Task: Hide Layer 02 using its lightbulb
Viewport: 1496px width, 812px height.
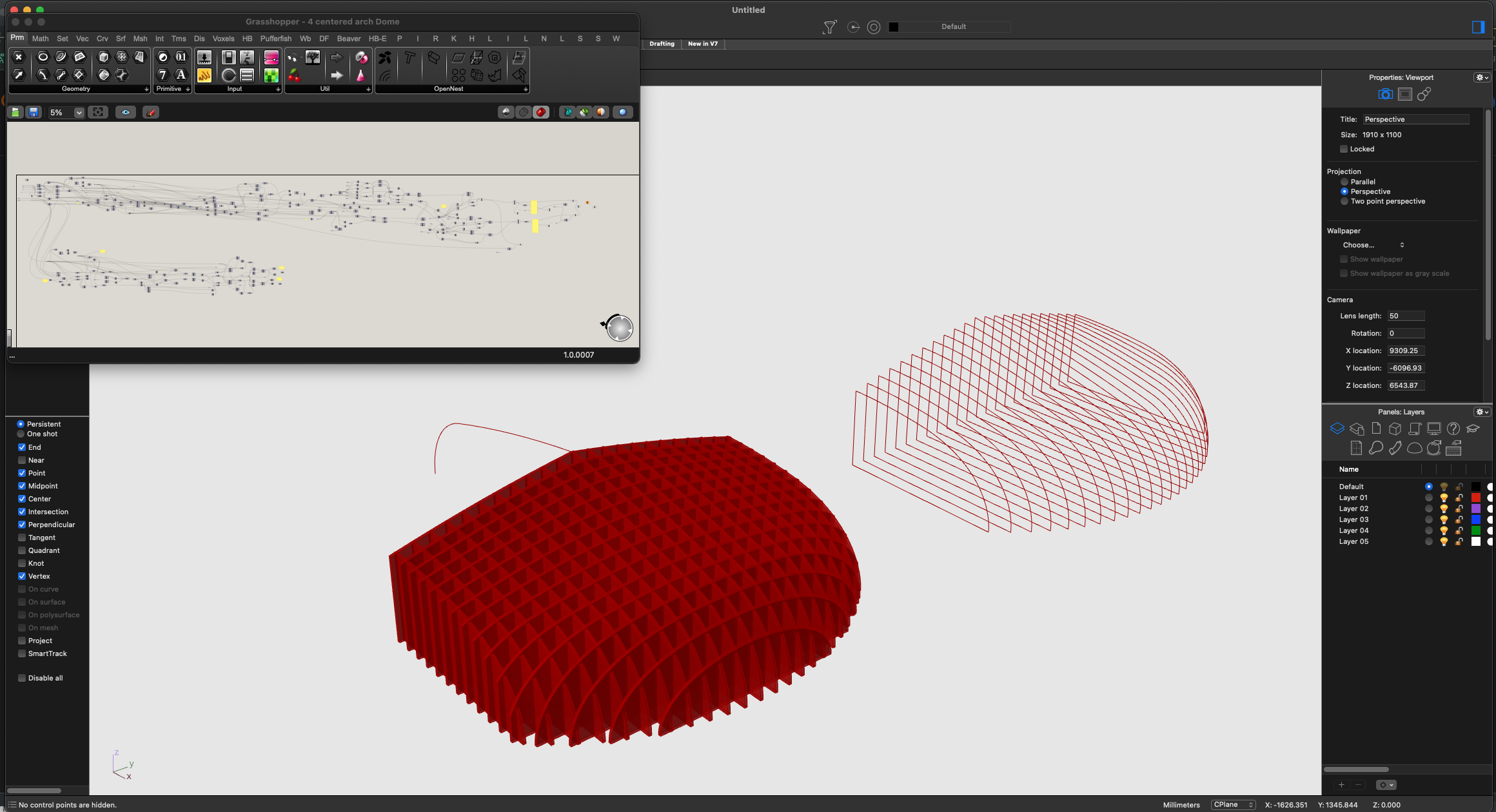Action: click(x=1444, y=508)
